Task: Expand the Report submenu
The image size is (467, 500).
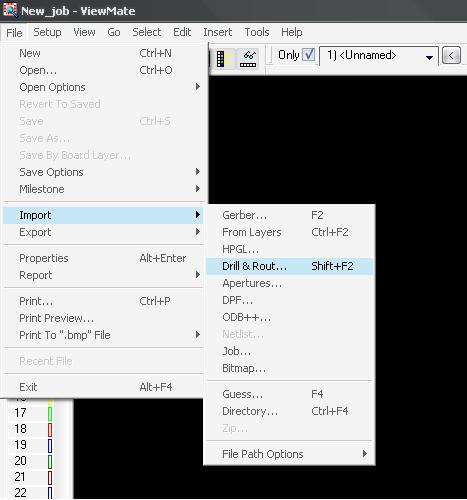Action: [x=104, y=275]
